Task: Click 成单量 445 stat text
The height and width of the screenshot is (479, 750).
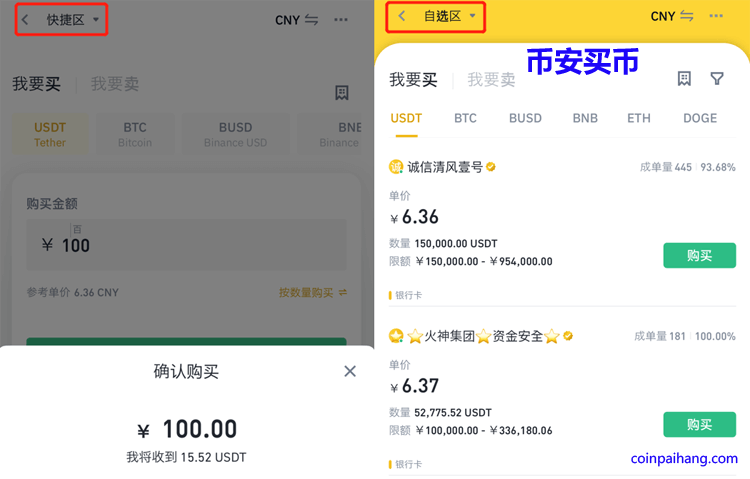Action: [666, 167]
